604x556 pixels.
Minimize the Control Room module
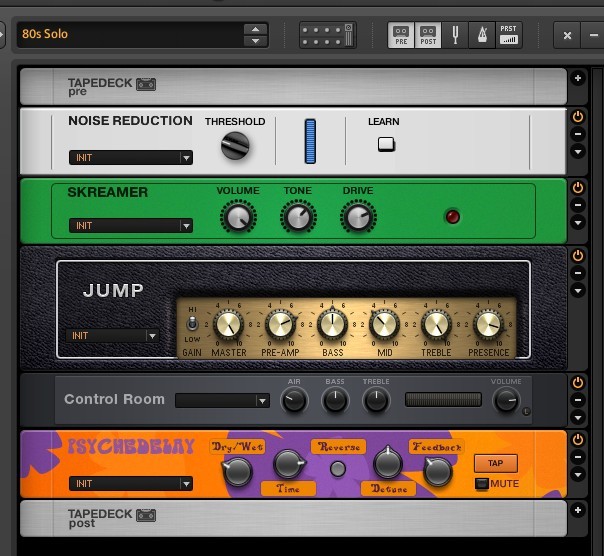coord(578,400)
